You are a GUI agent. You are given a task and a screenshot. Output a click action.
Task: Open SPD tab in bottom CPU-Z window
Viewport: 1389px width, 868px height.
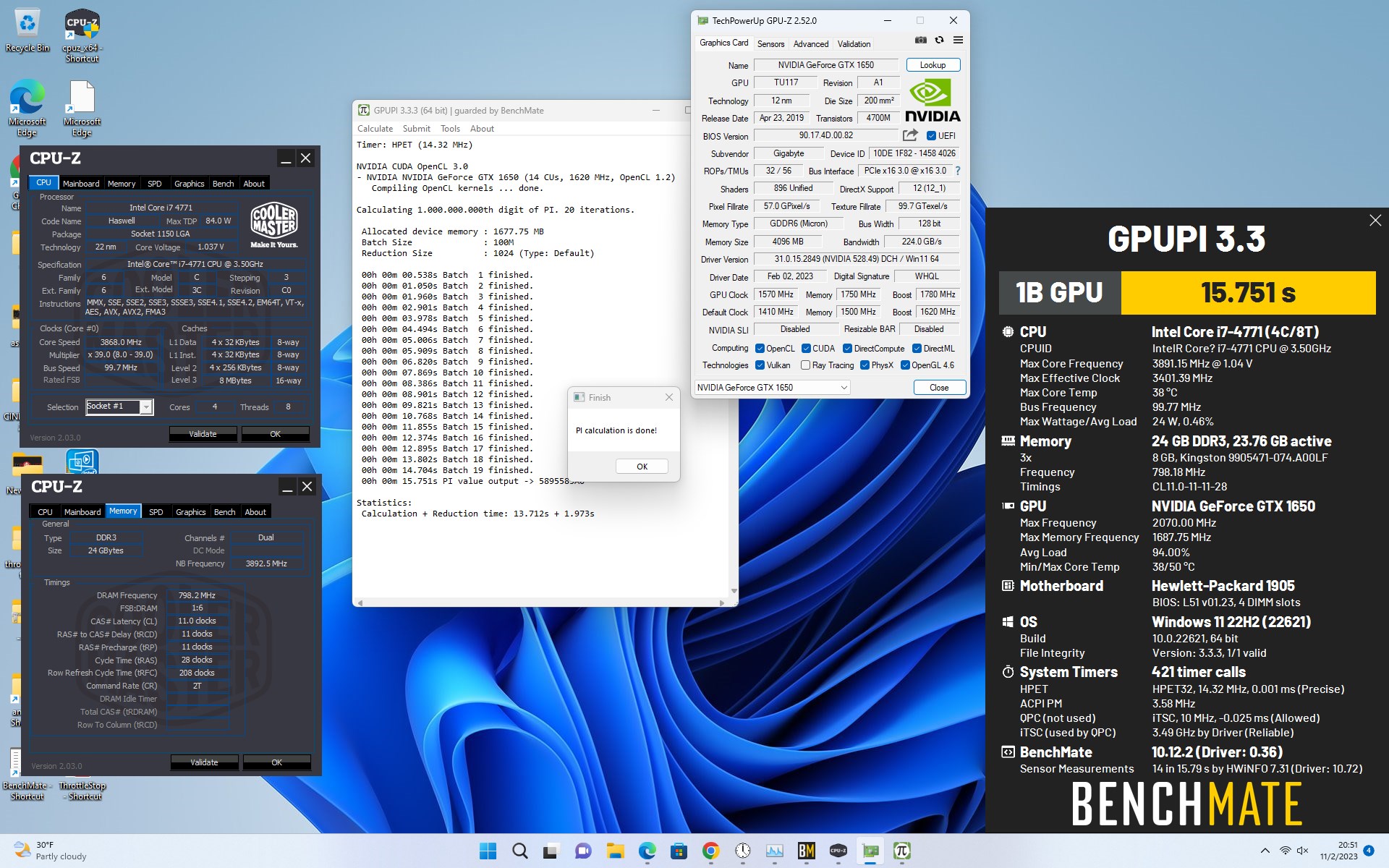click(x=156, y=512)
